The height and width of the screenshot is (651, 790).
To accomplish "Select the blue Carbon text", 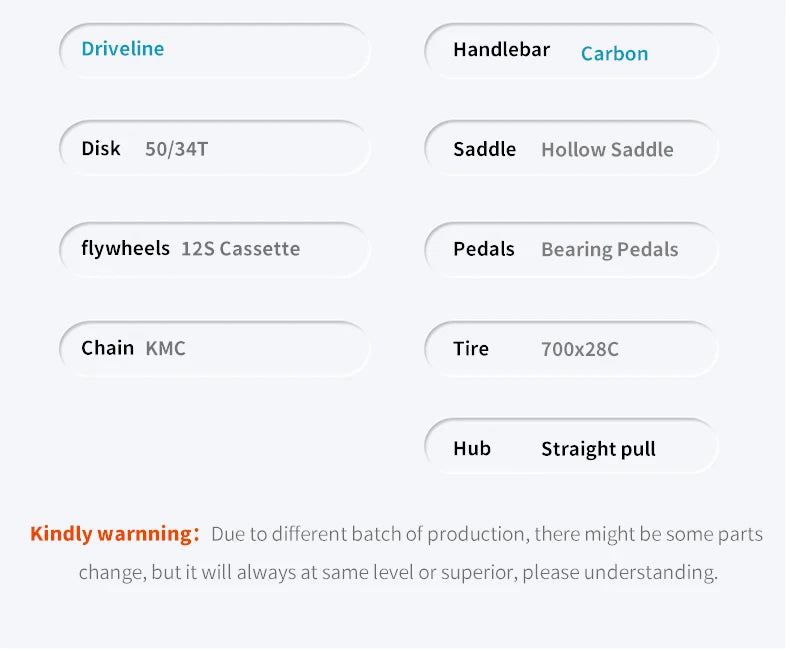I will coord(614,54).
